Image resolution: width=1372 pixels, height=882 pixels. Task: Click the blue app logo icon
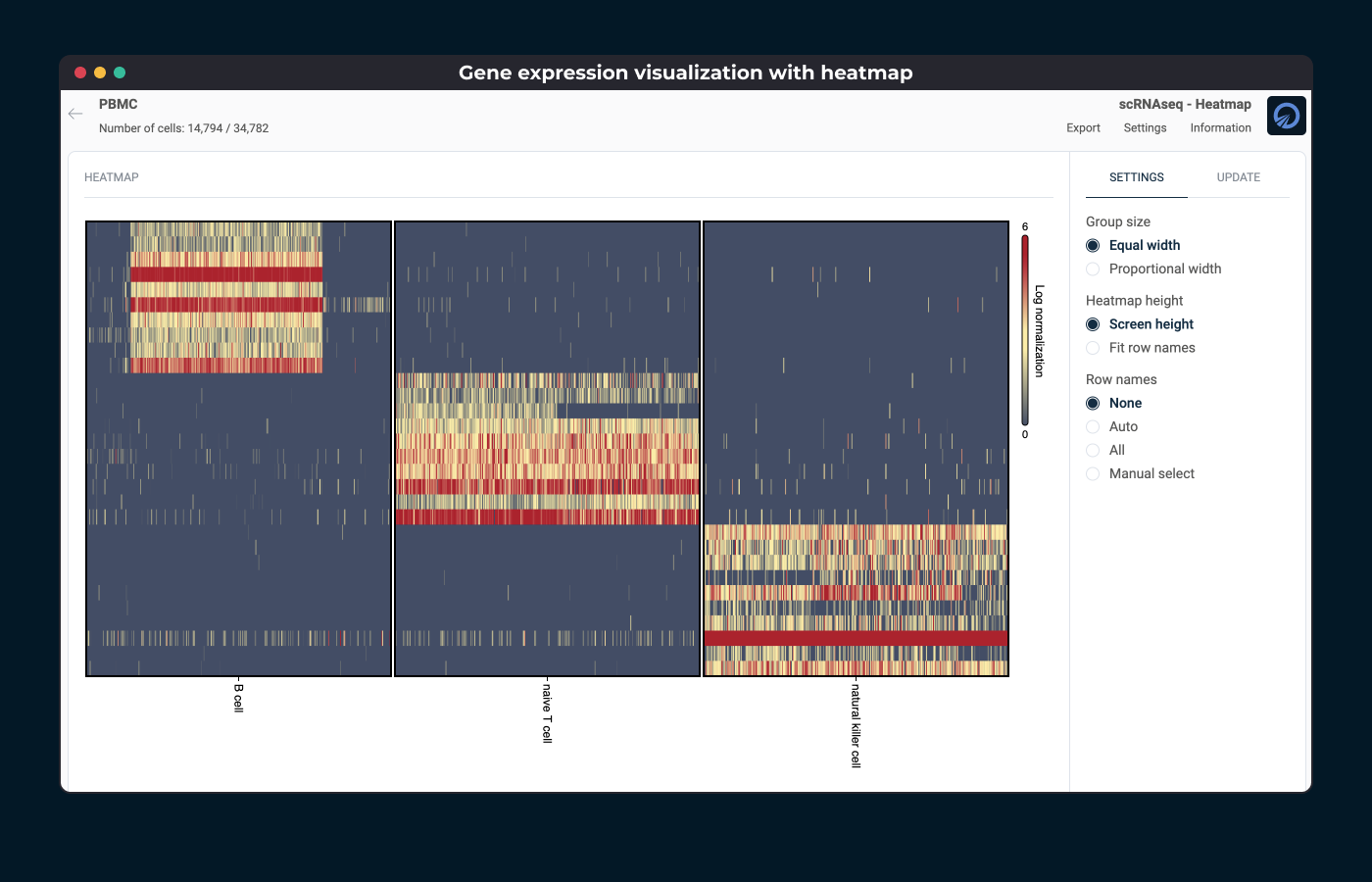click(x=1286, y=116)
